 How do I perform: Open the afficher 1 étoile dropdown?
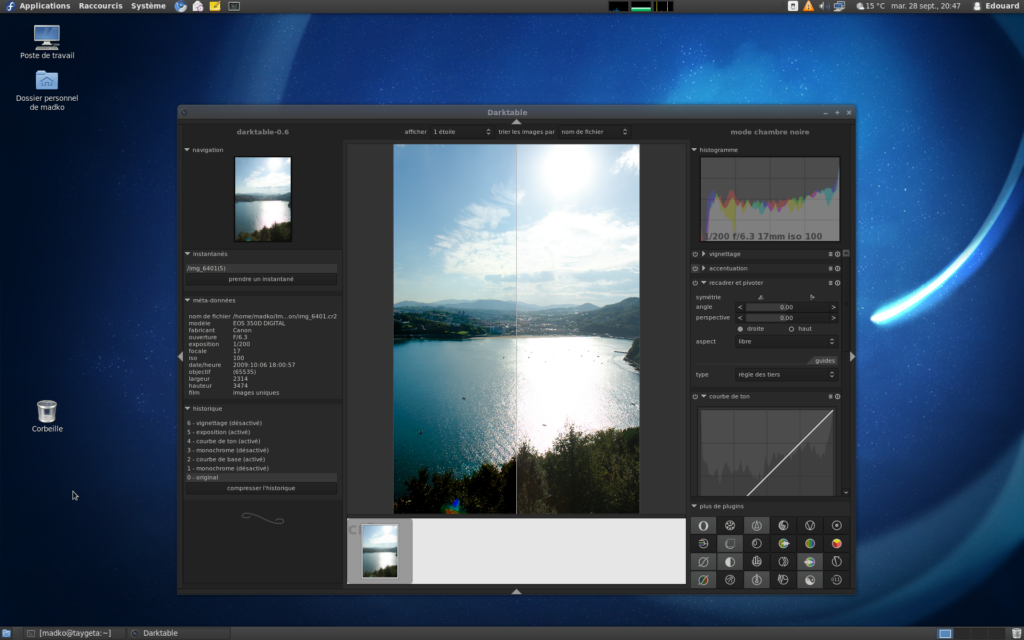coord(461,132)
